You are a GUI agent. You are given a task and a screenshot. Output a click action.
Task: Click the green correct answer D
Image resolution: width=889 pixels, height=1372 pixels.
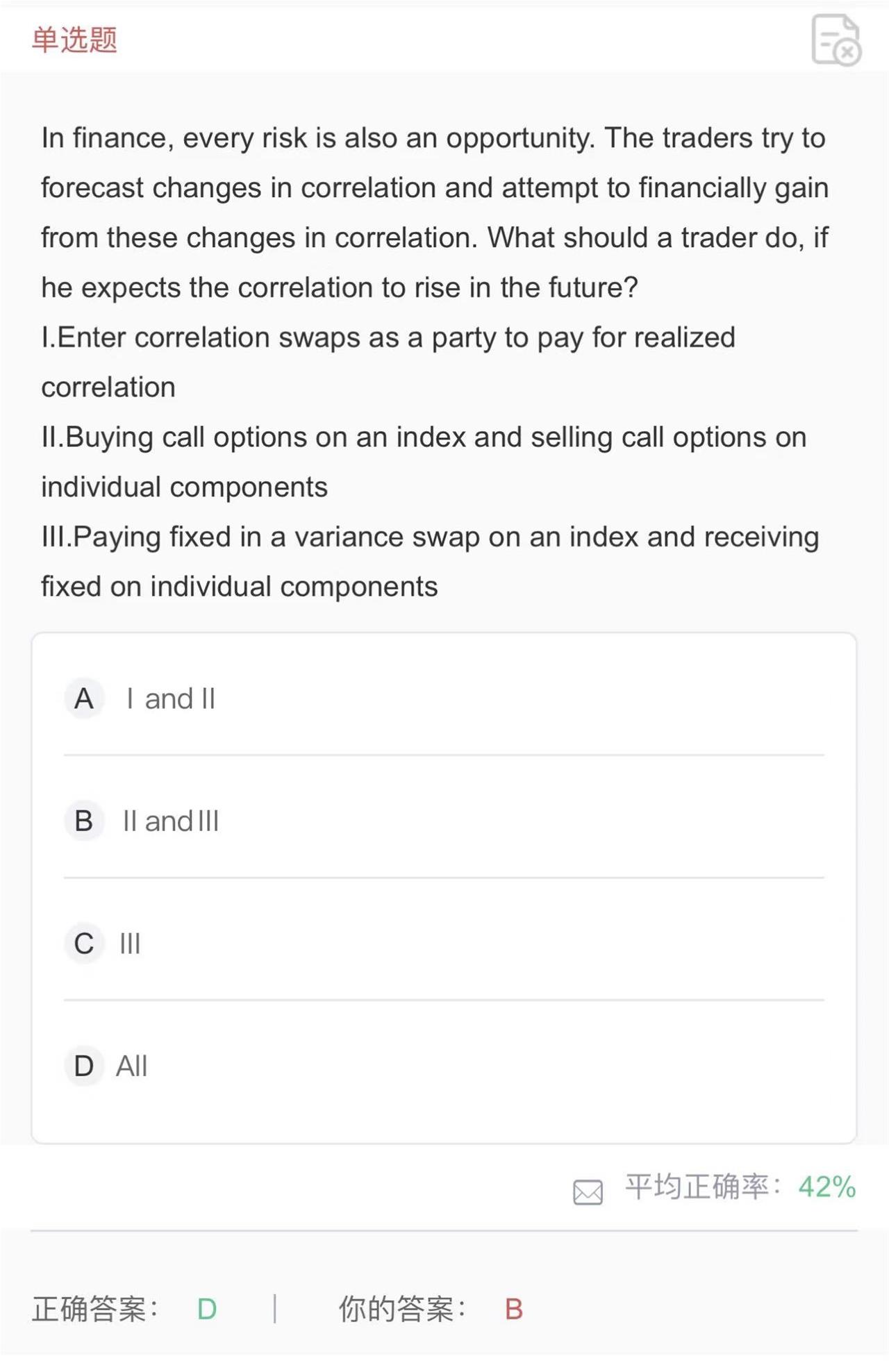point(207,1310)
